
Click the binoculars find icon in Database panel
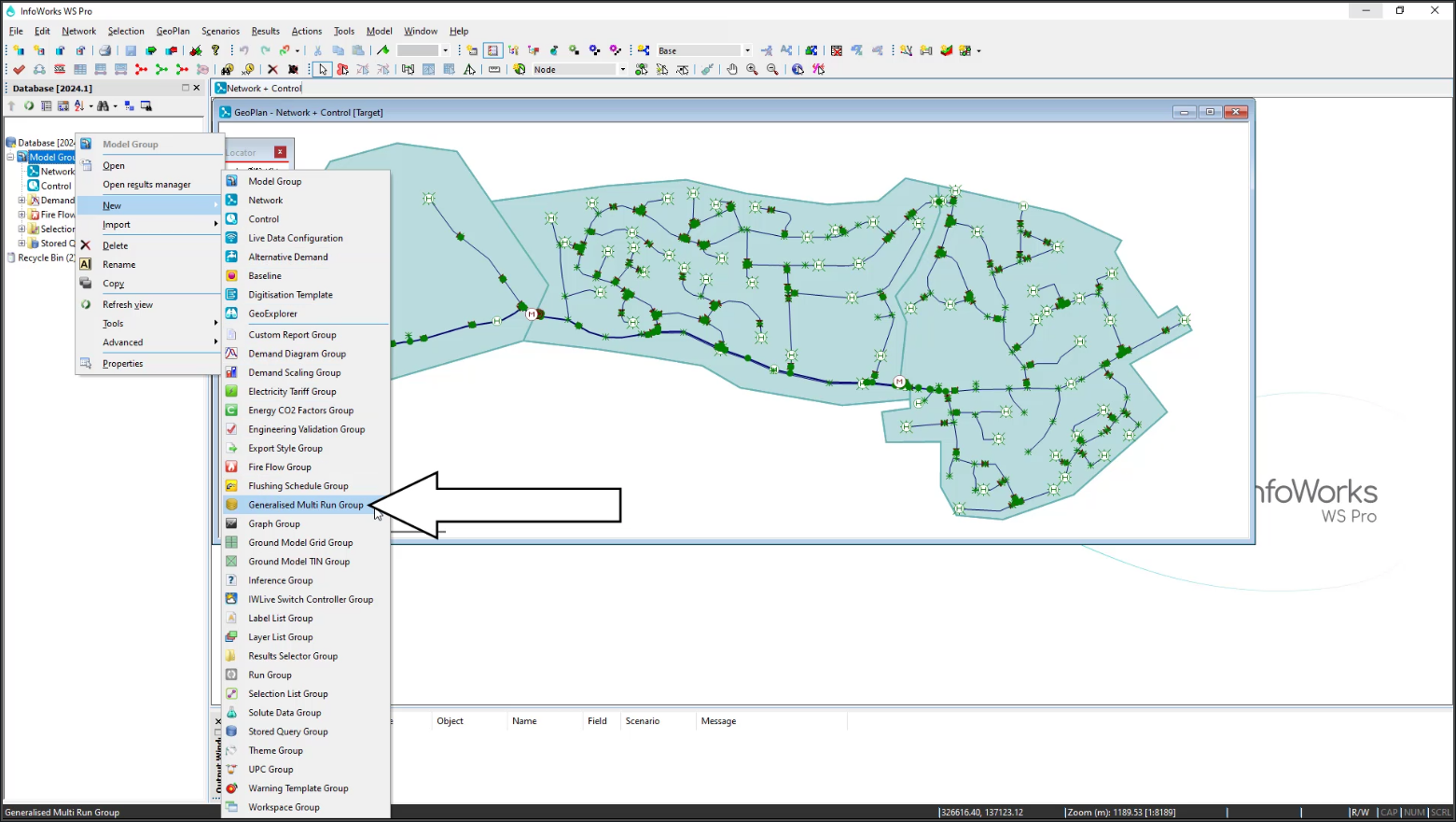[103, 105]
